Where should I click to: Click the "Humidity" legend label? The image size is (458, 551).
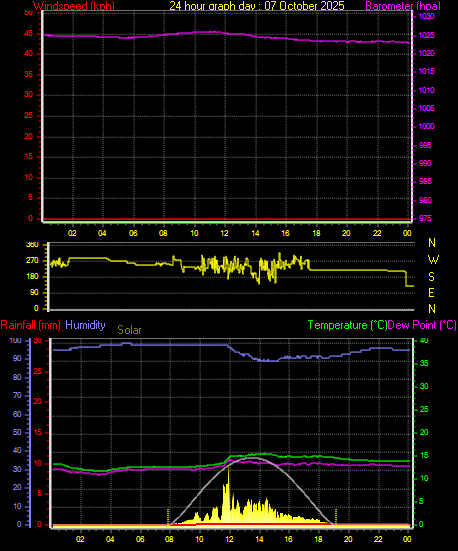[x=85, y=325]
